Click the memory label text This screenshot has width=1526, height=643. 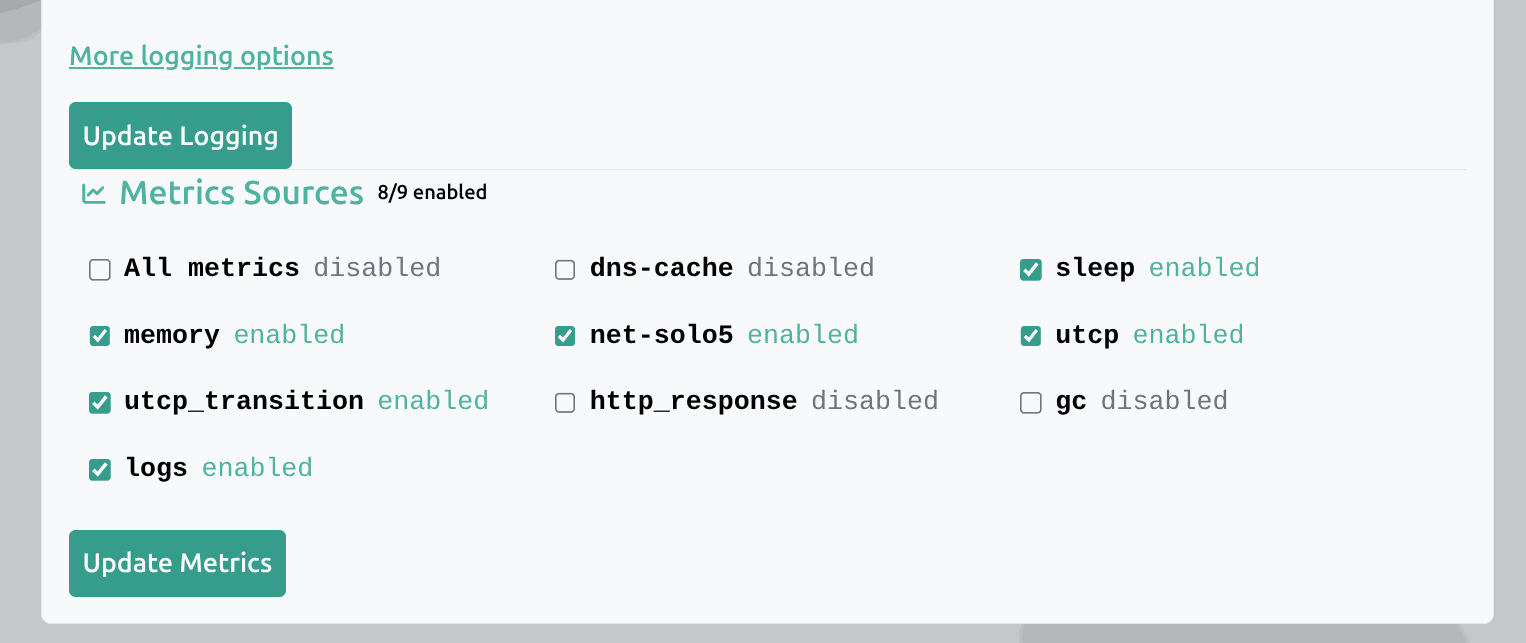point(172,335)
